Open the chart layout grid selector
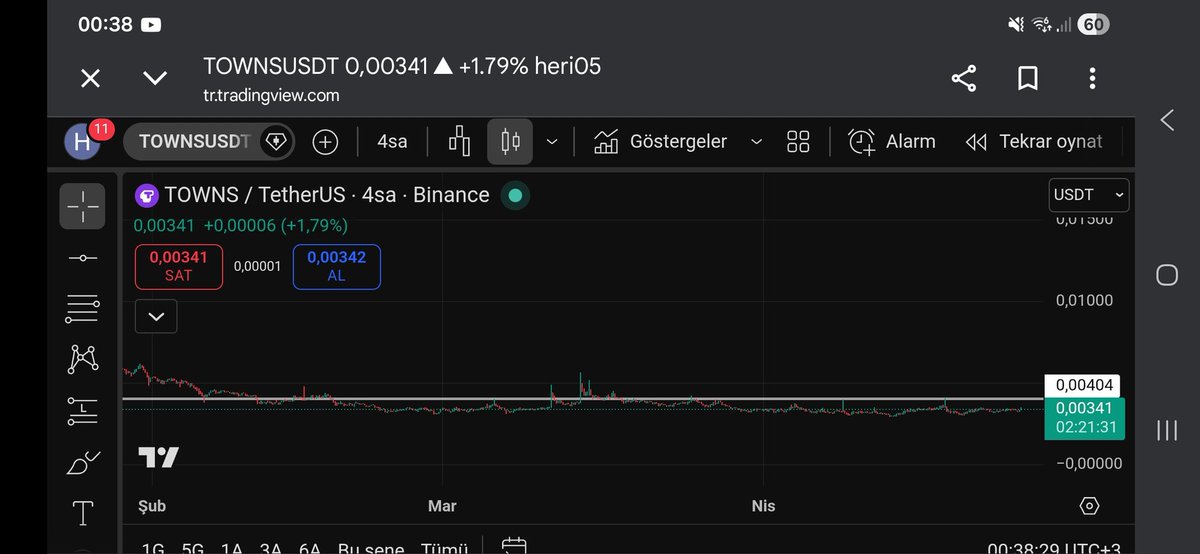Image resolution: width=1200 pixels, height=554 pixels. point(798,142)
